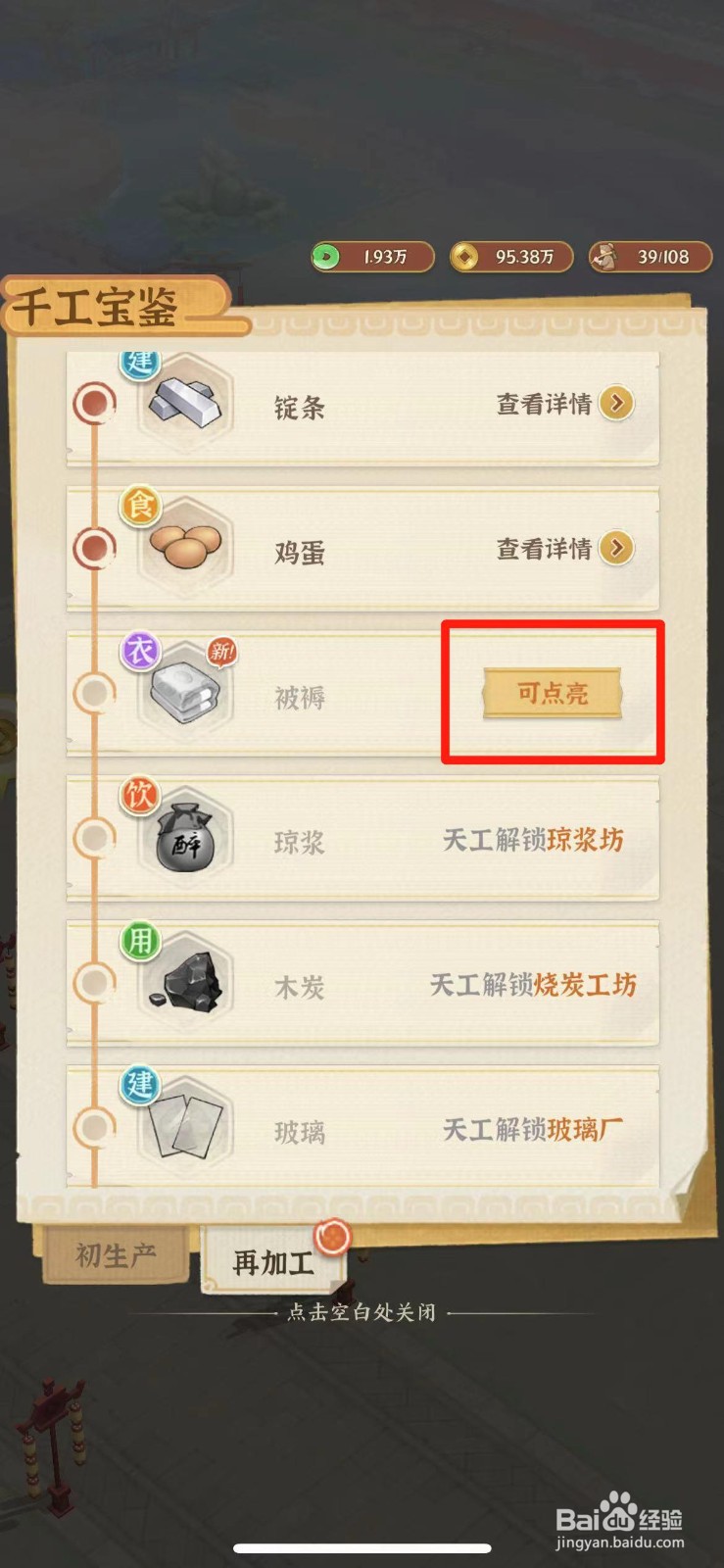Click the 可点亮 button for 被褥

[x=553, y=693]
